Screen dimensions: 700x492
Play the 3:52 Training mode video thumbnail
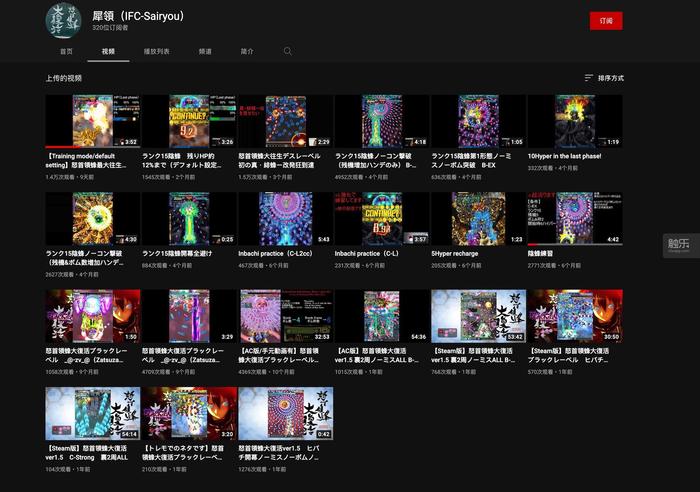click(x=93, y=121)
